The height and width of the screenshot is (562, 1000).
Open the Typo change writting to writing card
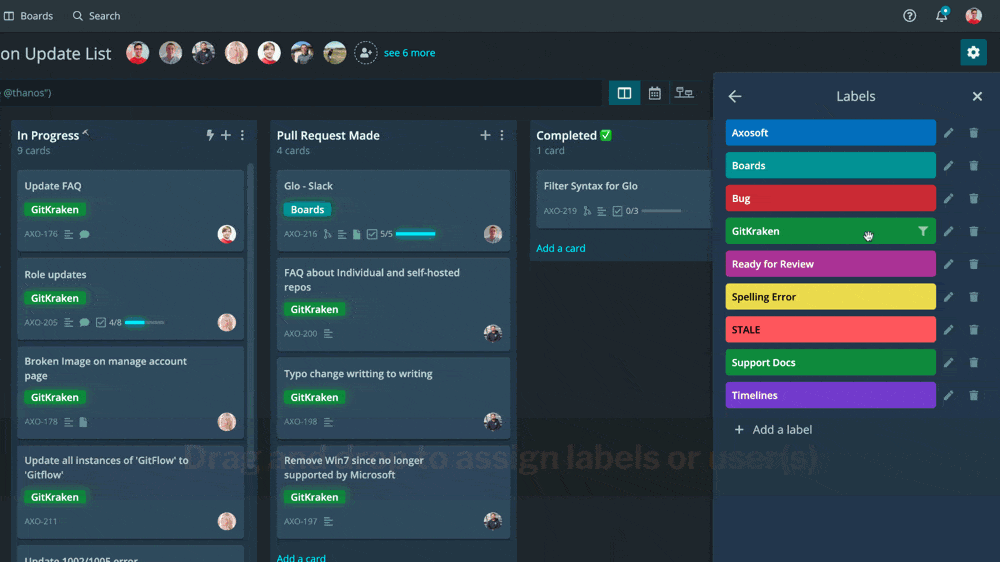point(393,397)
